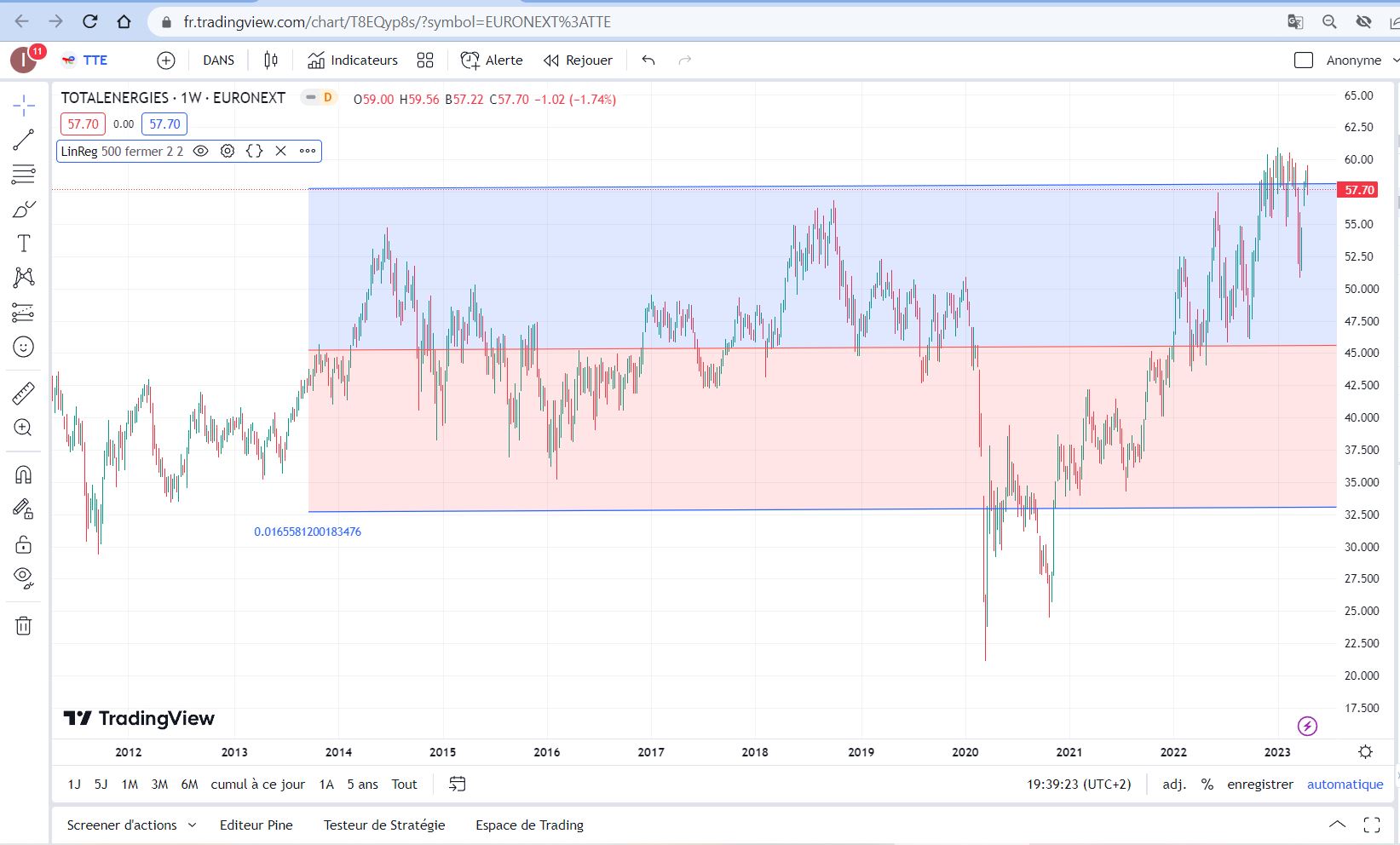Select the 5 ans time range
1400x845 pixels.
362,785
